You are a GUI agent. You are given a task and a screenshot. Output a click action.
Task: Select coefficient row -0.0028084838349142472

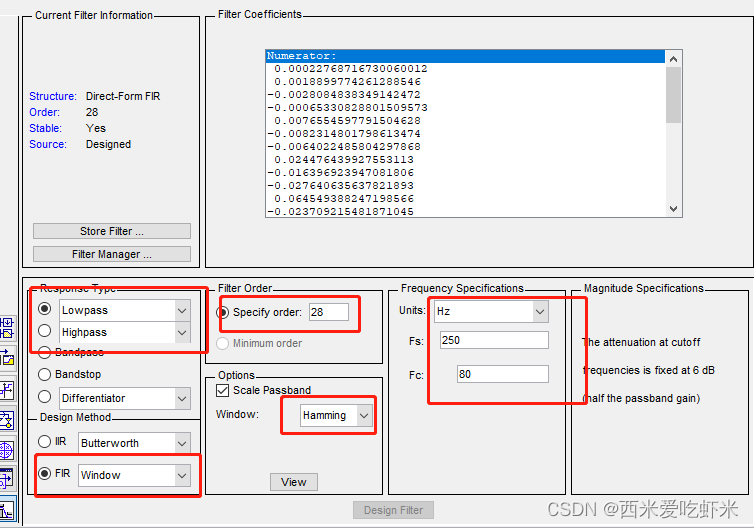pyautogui.click(x=465, y=95)
